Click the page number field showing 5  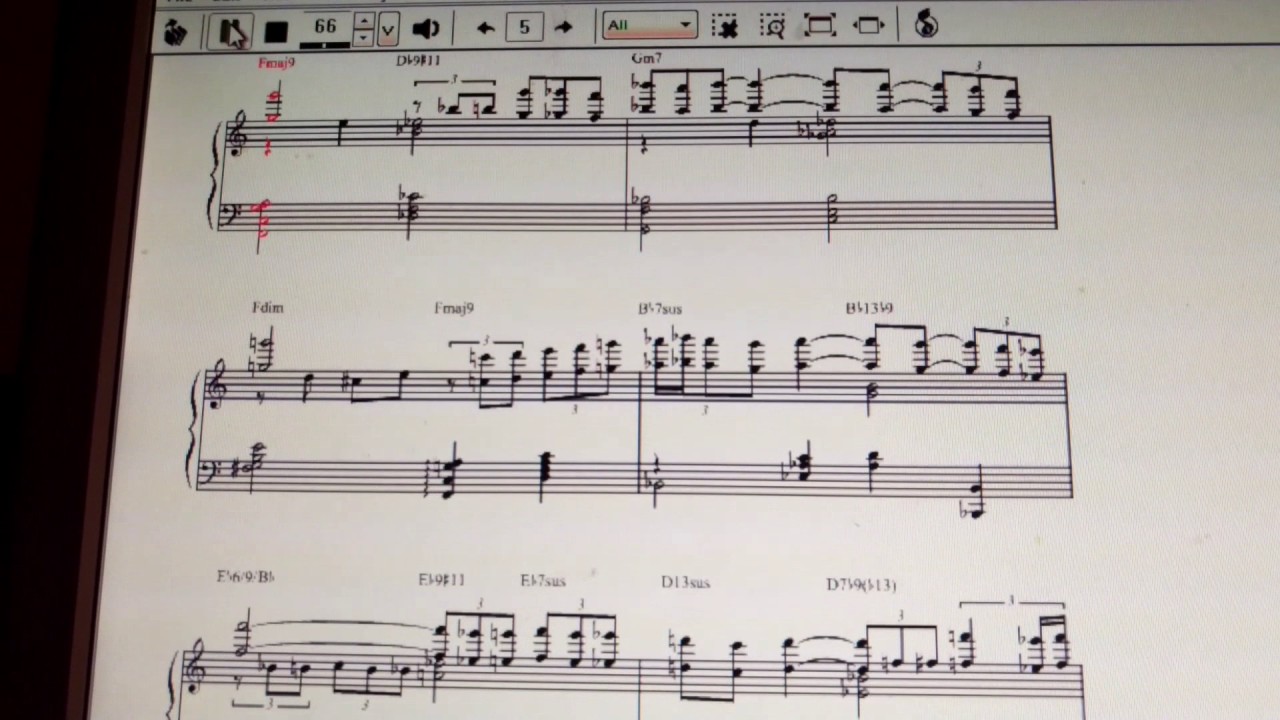pos(524,27)
